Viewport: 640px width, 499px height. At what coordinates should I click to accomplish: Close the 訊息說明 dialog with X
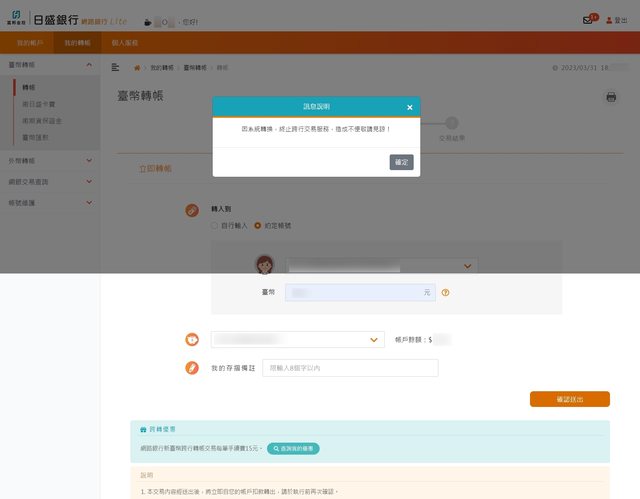point(409,106)
